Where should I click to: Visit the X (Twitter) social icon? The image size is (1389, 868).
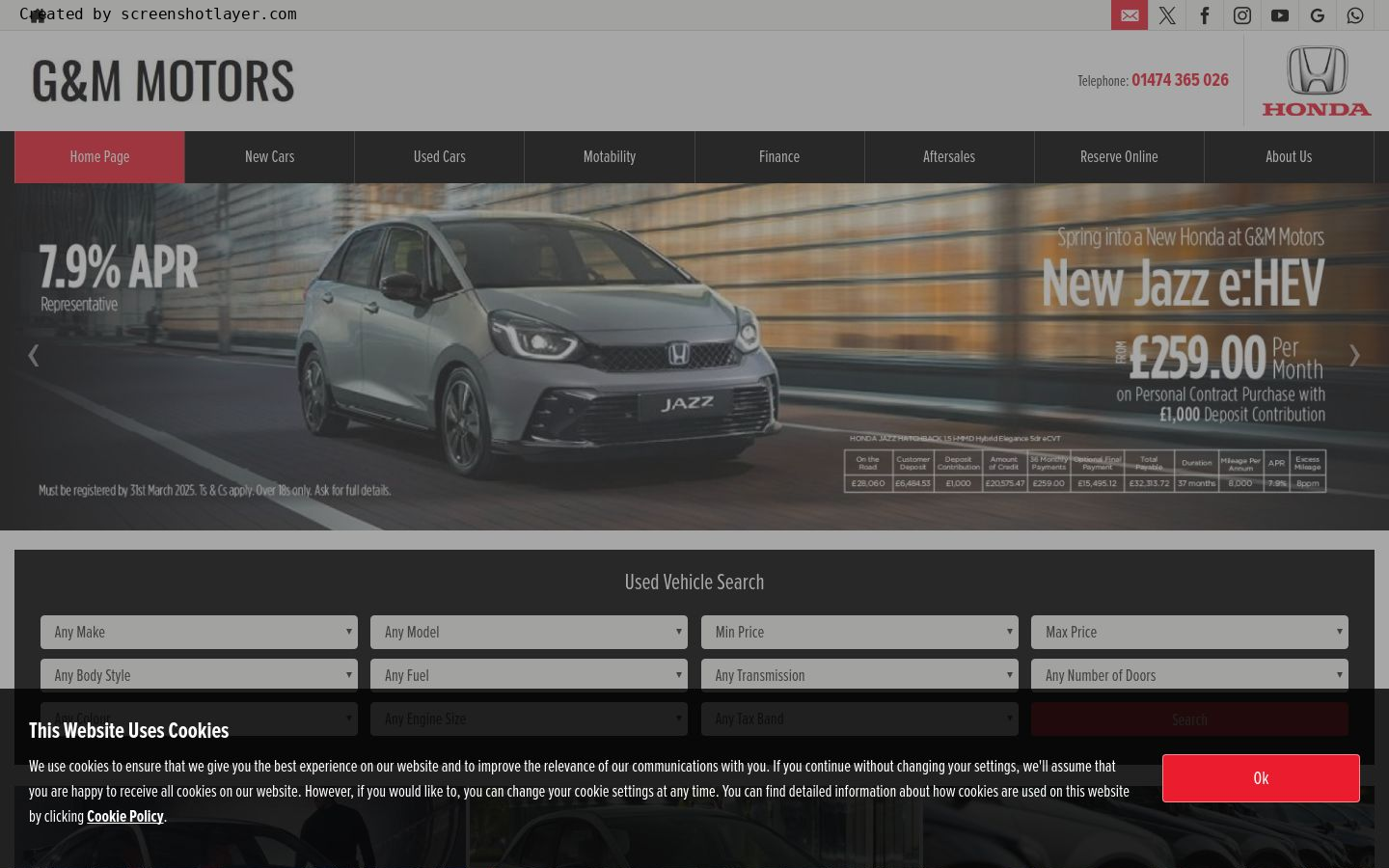(x=1167, y=15)
